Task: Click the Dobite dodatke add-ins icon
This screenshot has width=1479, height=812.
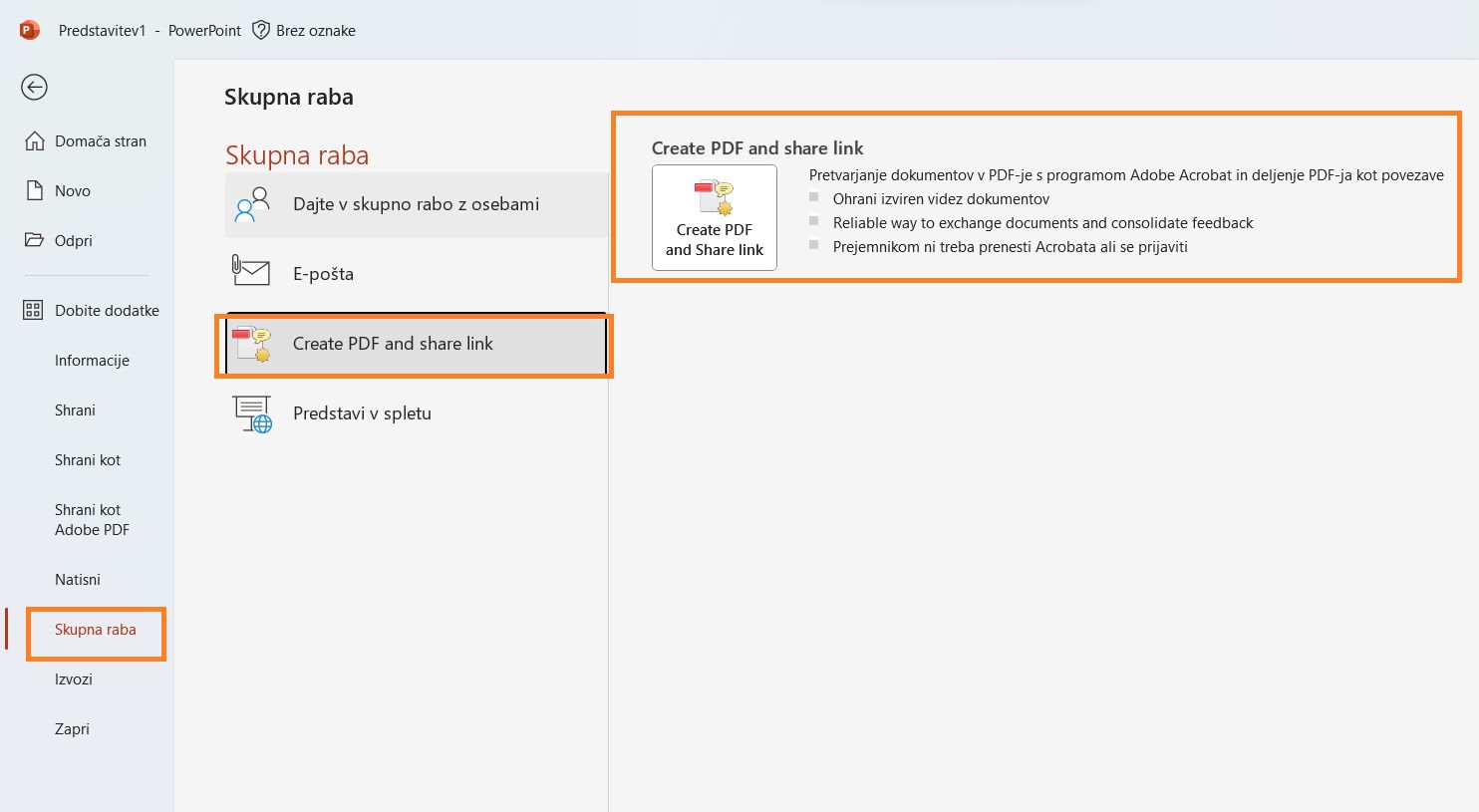Action: 33,310
